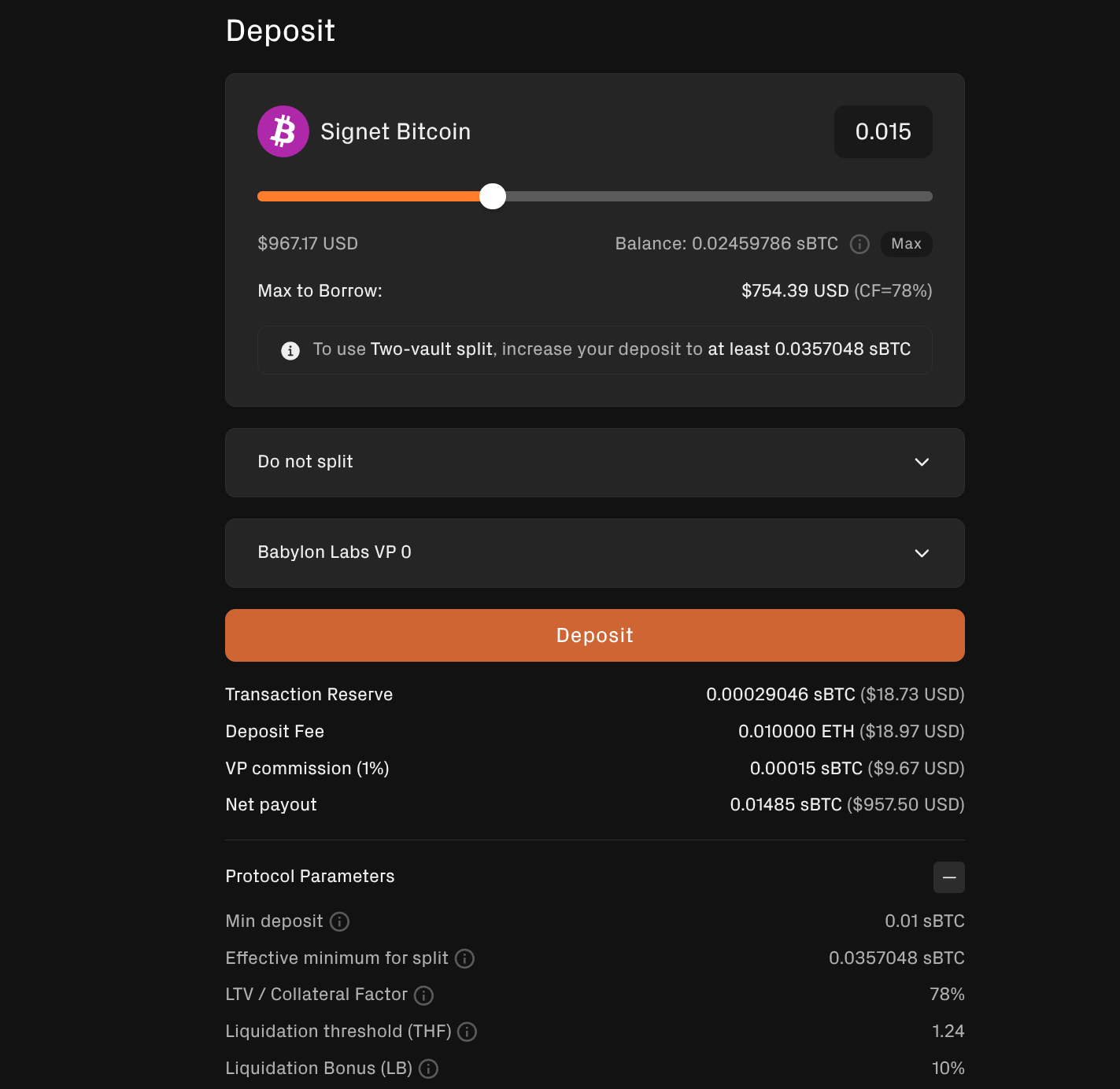Click the orange Deposit button

tap(595, 635)
